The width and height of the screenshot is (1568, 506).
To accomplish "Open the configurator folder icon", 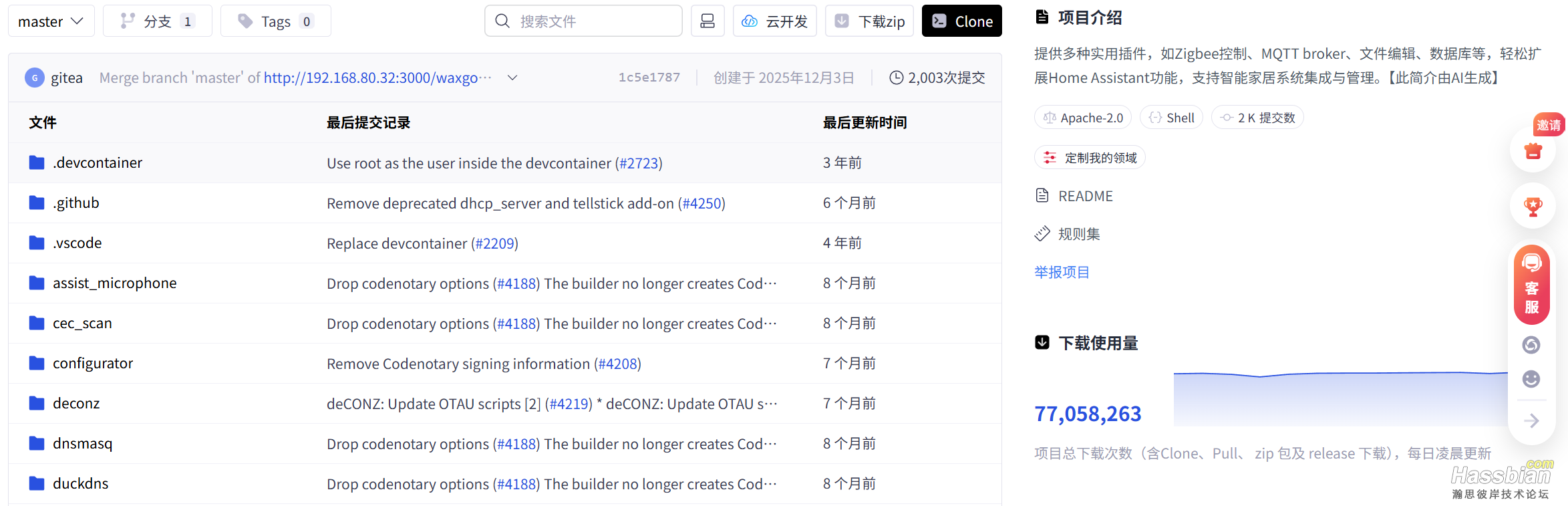I will click(37, 363).
